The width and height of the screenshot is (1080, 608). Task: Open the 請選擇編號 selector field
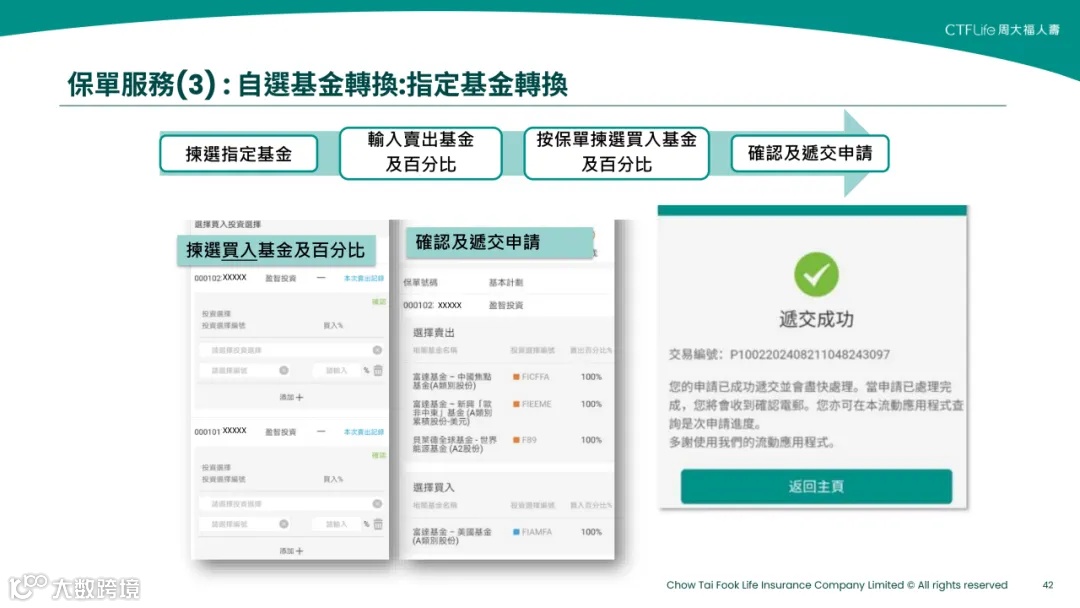coord(238,369)
